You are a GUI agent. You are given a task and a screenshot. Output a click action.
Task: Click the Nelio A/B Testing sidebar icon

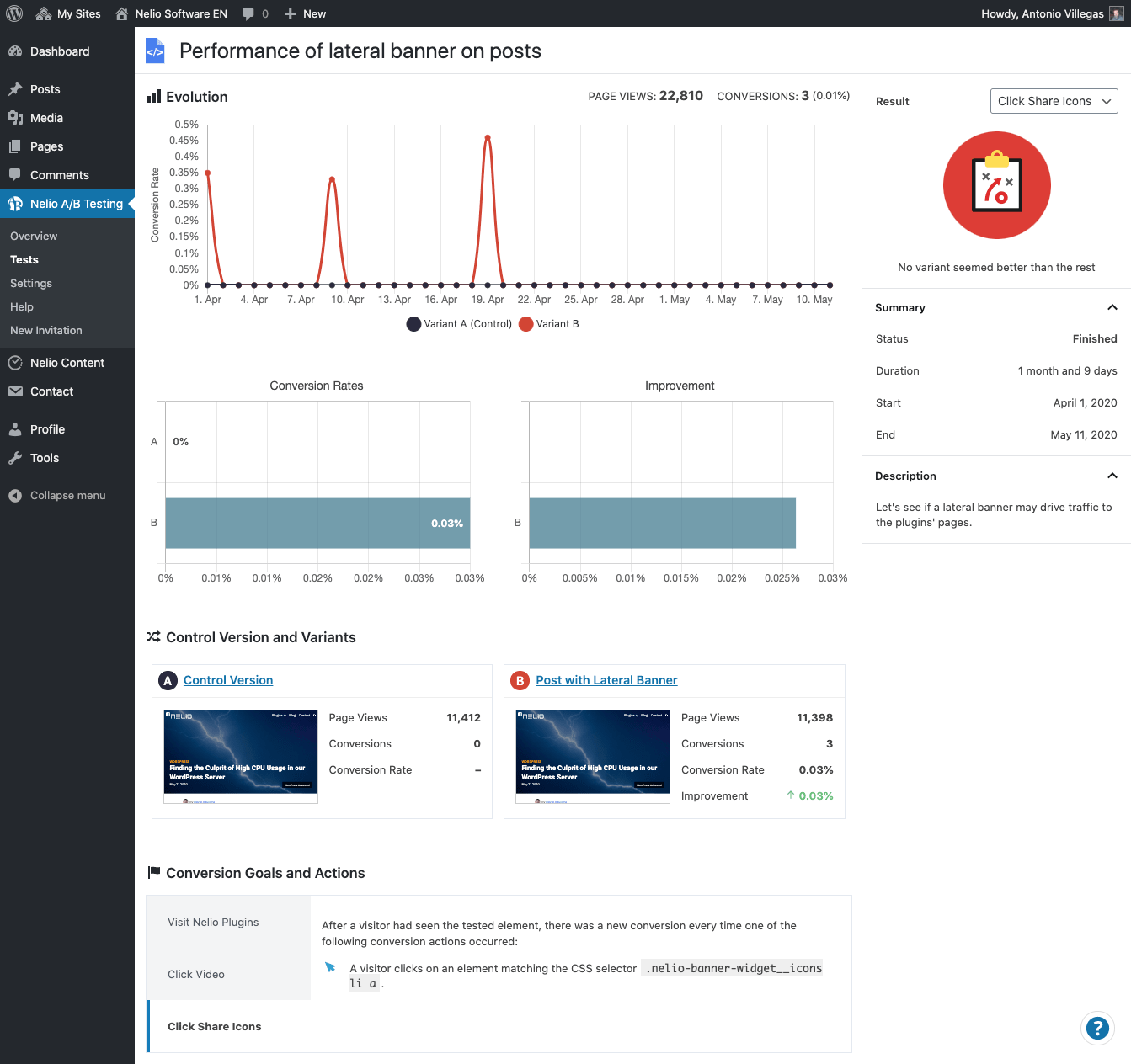[x=15, y=204]
